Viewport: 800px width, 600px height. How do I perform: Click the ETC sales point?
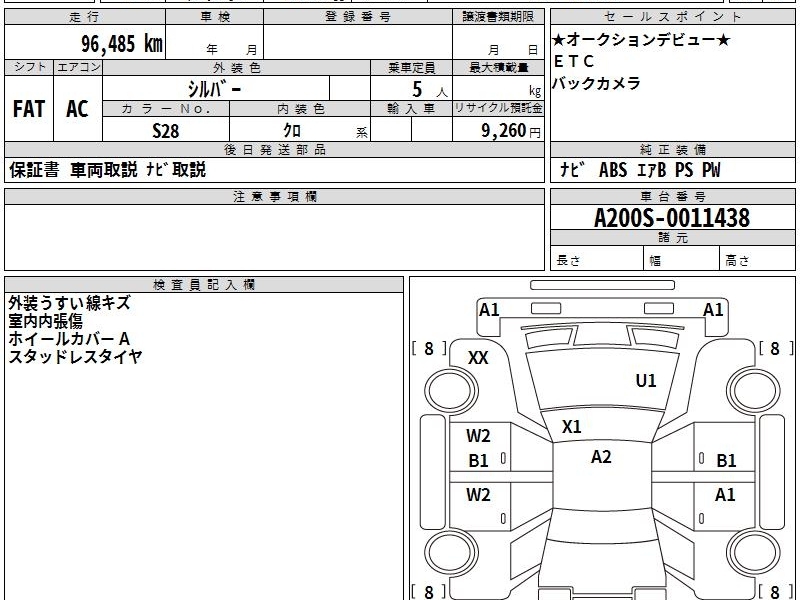click(x=574, y=61)
